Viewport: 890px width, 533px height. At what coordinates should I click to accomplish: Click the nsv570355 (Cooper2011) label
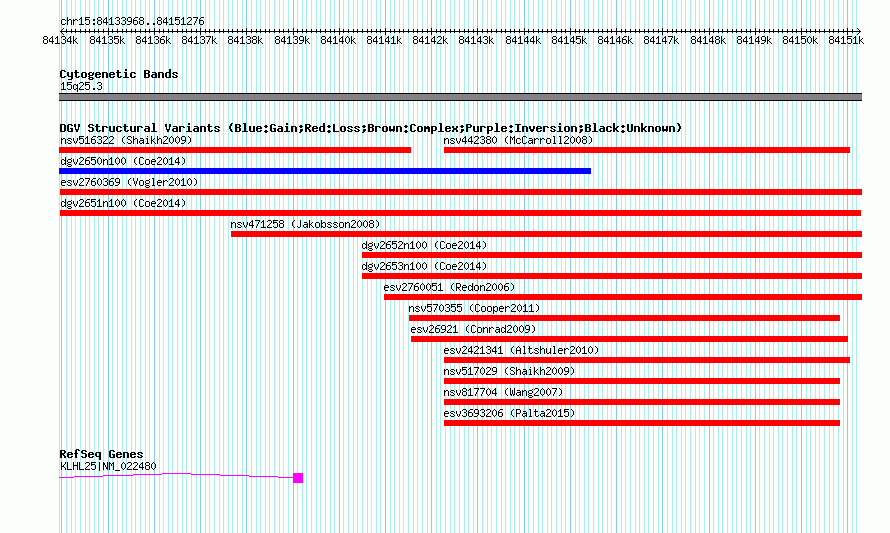pos(474,308)
